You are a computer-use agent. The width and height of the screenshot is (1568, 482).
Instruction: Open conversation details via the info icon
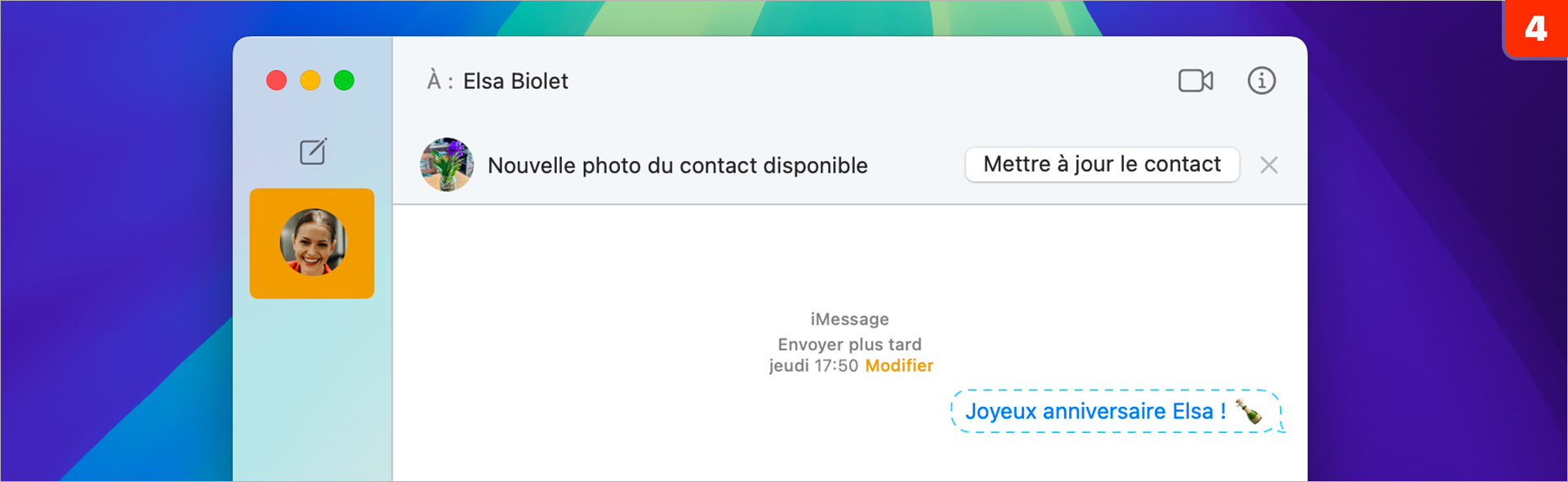[1261, 80]
